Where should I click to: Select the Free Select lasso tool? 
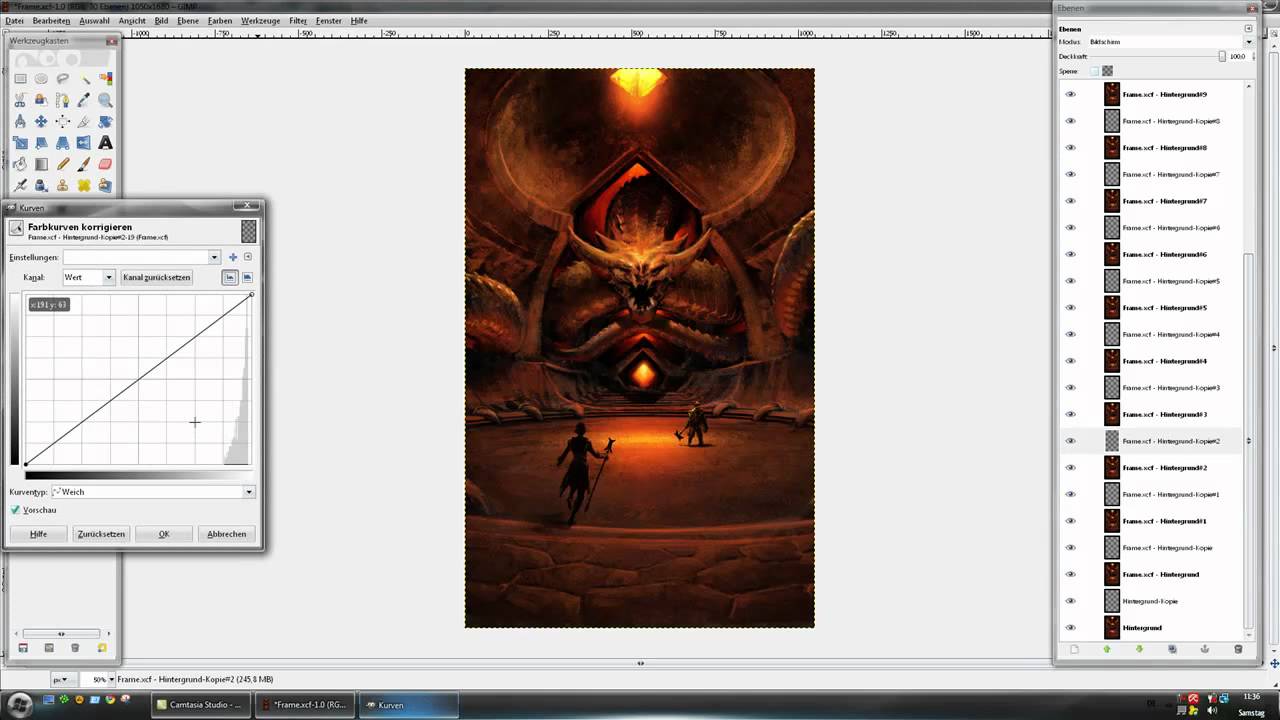[x=63, y=79]
